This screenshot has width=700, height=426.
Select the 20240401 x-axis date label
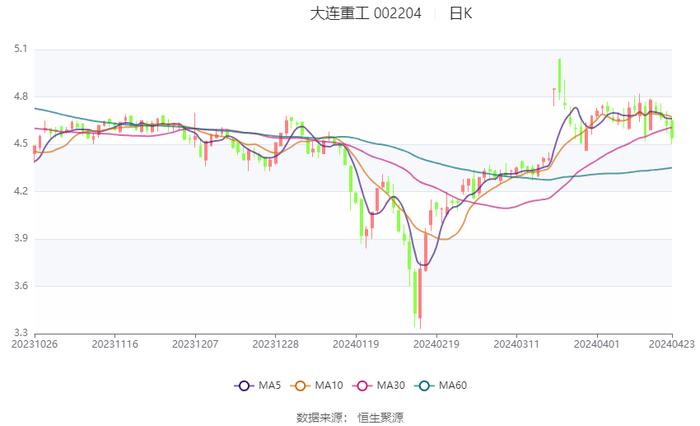595,343
